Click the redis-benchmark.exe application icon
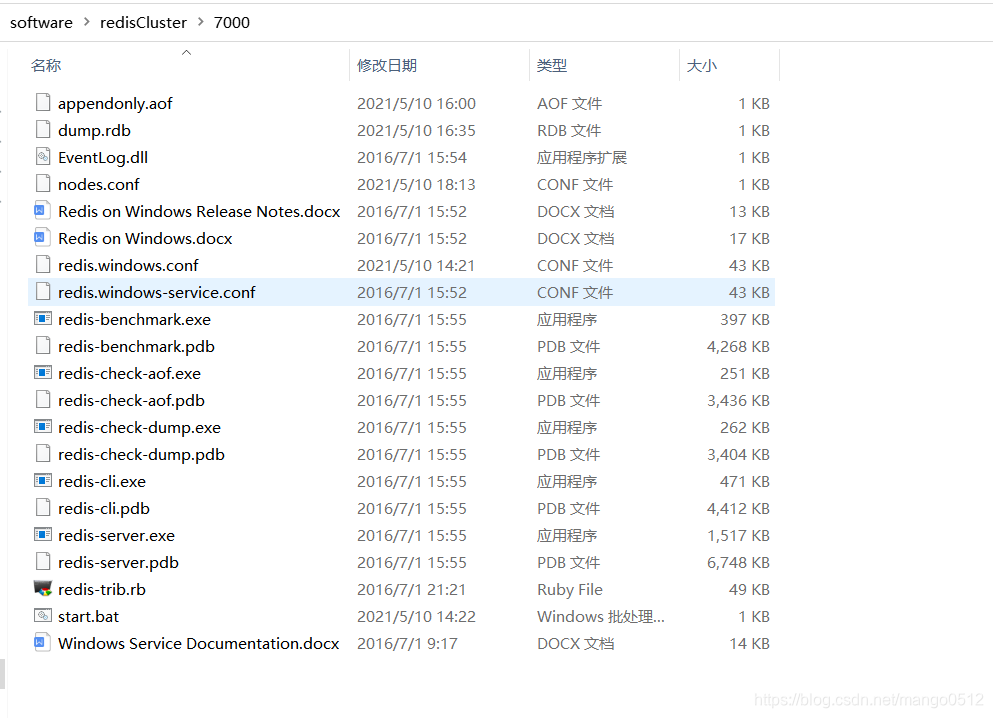The image size is (993, 718). [x=42, y=318]
